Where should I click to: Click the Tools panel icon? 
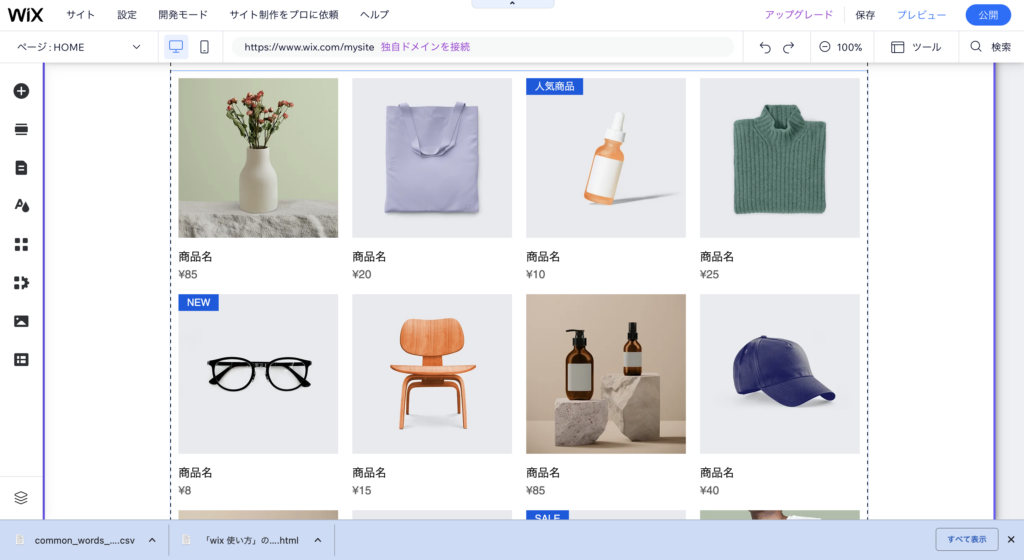click(898, 47)
